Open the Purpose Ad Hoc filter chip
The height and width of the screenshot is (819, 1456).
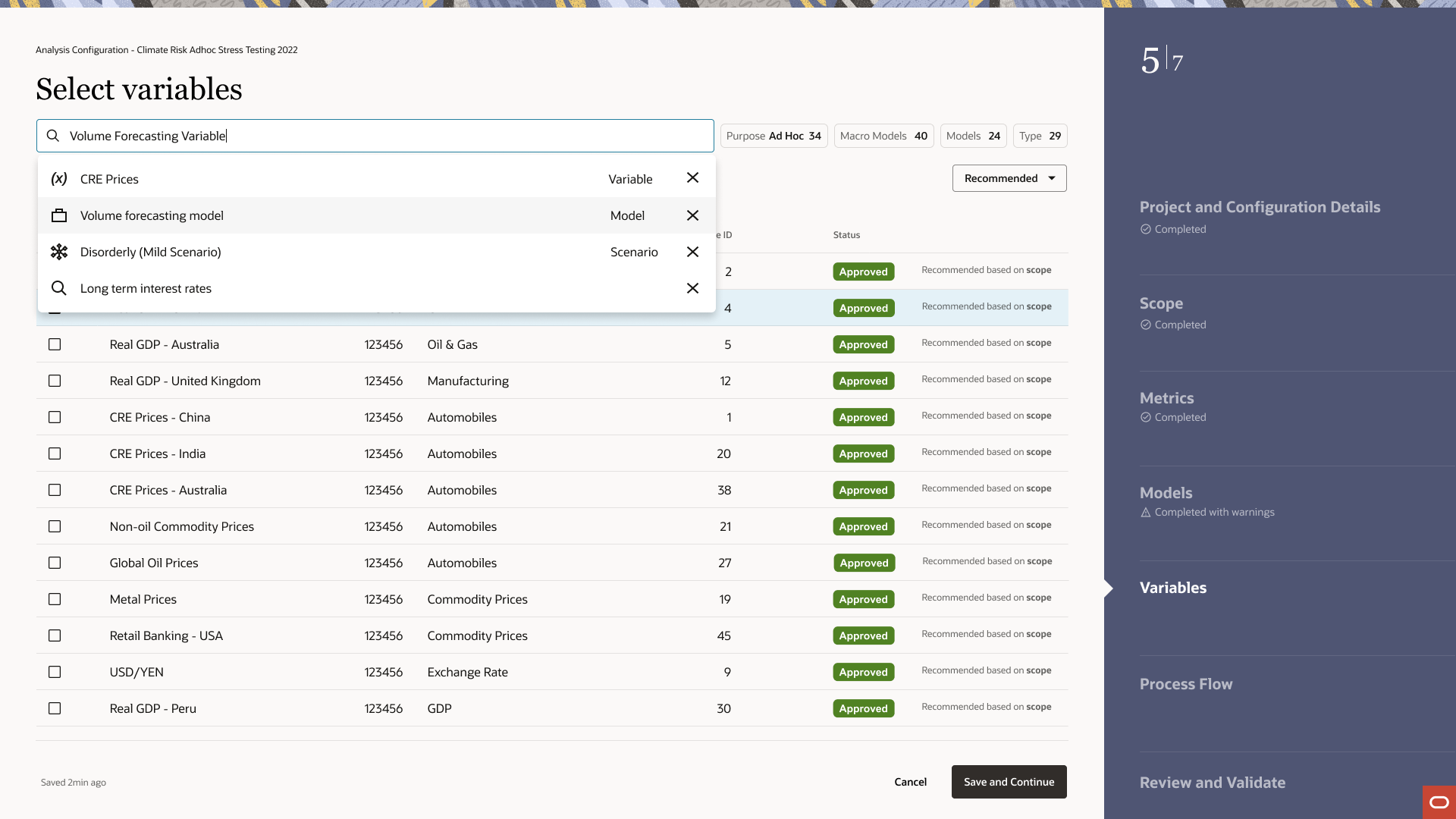tap(773, 136)
